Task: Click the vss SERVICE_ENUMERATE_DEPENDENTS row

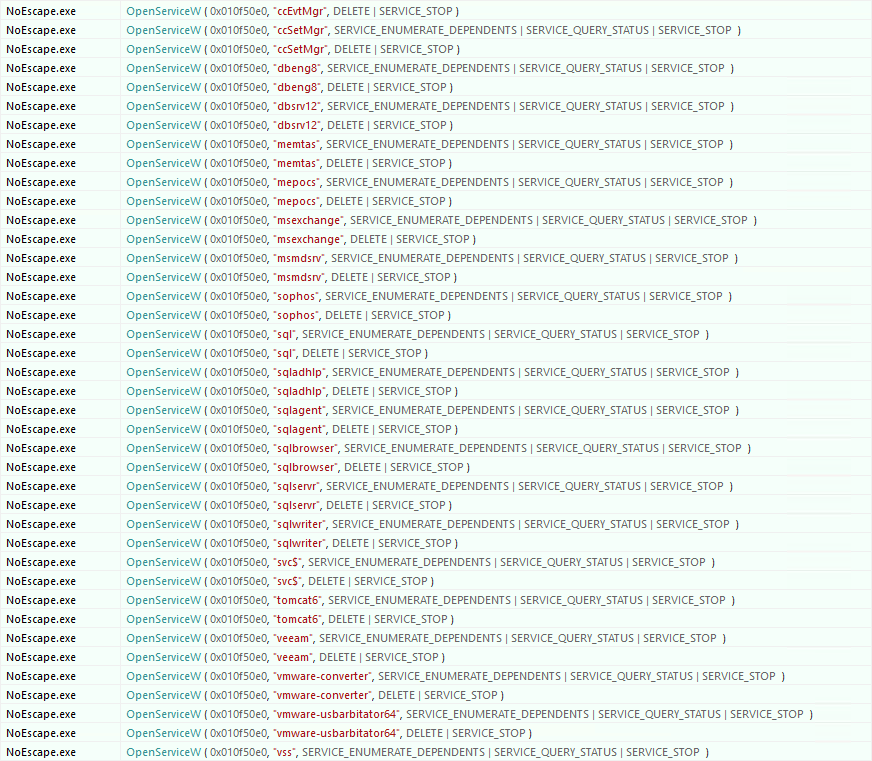Action: point(436,752)
